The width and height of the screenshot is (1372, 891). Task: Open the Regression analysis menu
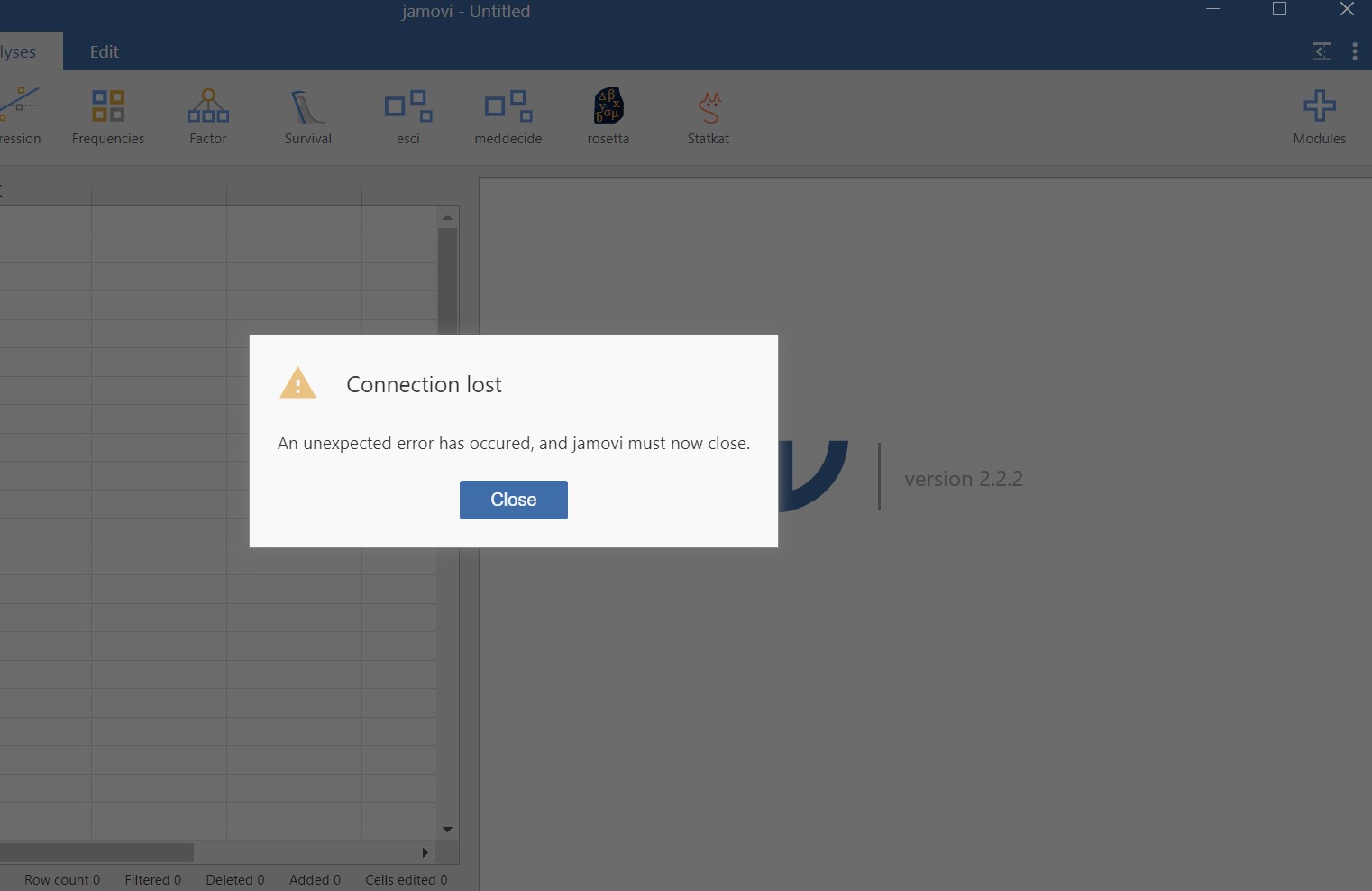click(x=20, y=117)
